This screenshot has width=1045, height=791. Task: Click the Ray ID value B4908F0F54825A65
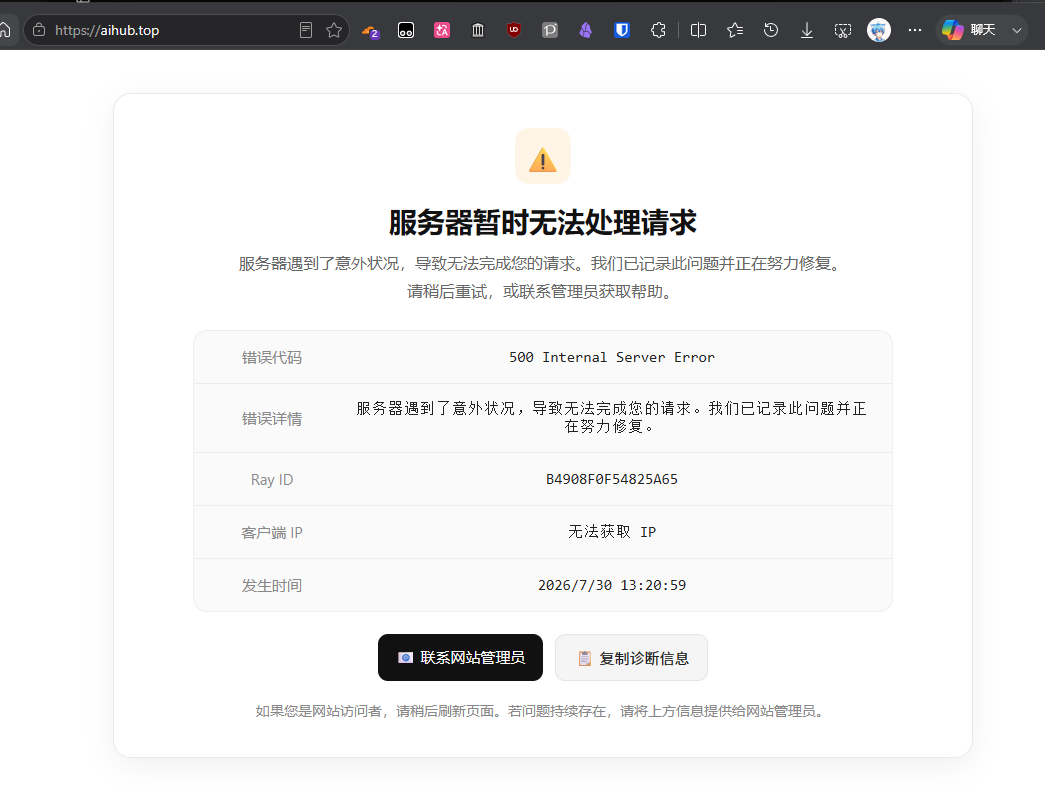point(612,479)
